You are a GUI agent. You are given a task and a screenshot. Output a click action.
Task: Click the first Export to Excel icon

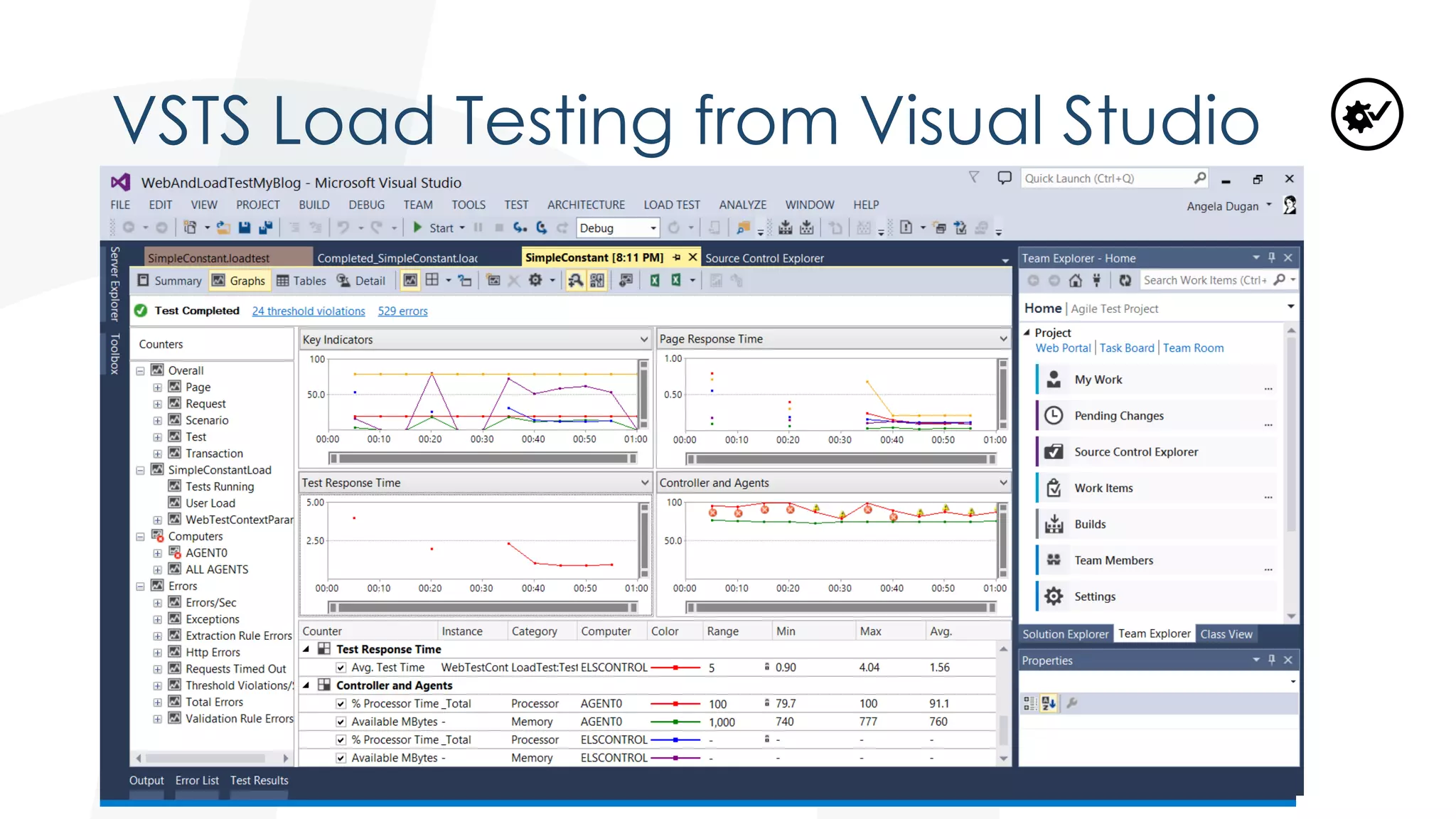pos(655,281)
